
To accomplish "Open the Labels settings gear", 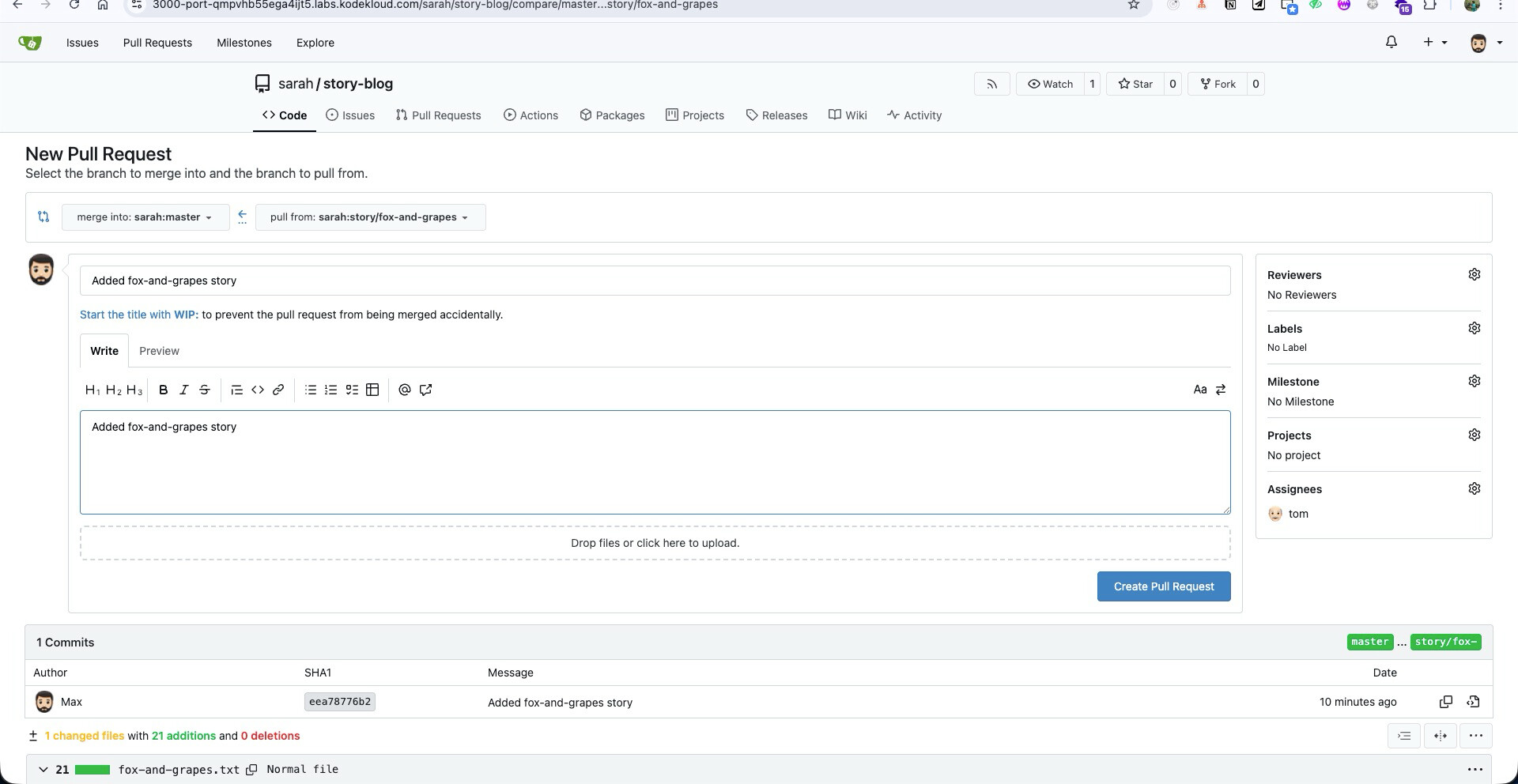I will click(1475, 328).
